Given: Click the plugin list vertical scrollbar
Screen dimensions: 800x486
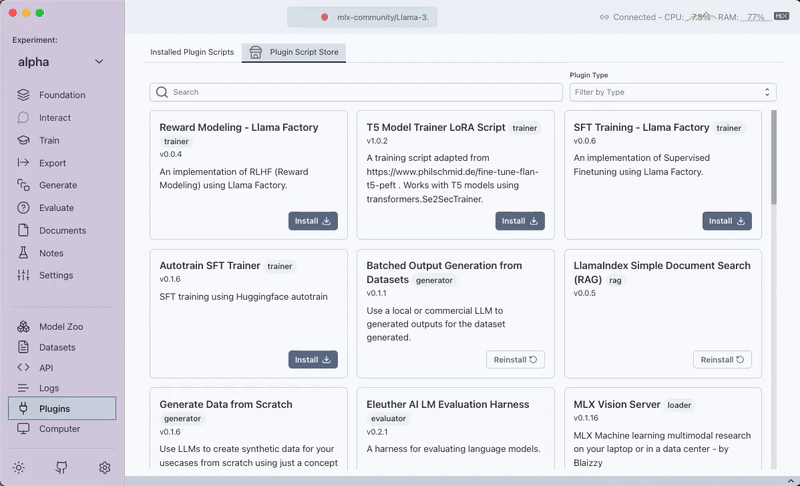Looking at the screenshot, I should (772, 160).
